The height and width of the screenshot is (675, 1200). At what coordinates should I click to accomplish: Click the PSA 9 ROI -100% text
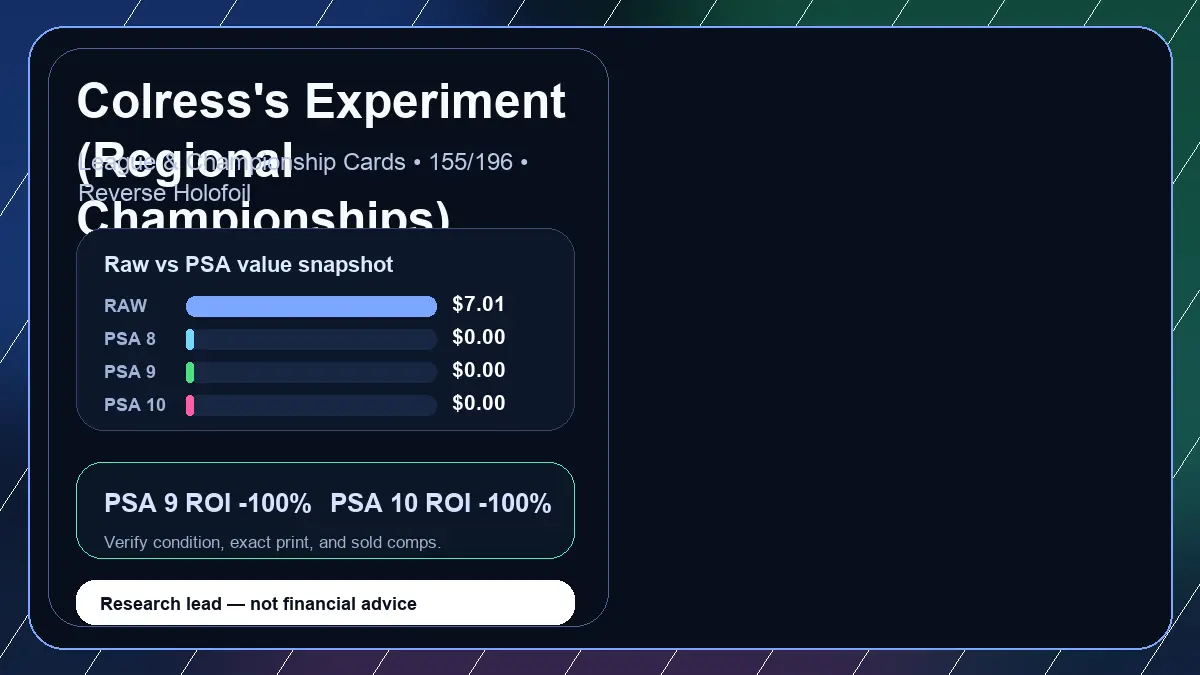click(208, 504)
